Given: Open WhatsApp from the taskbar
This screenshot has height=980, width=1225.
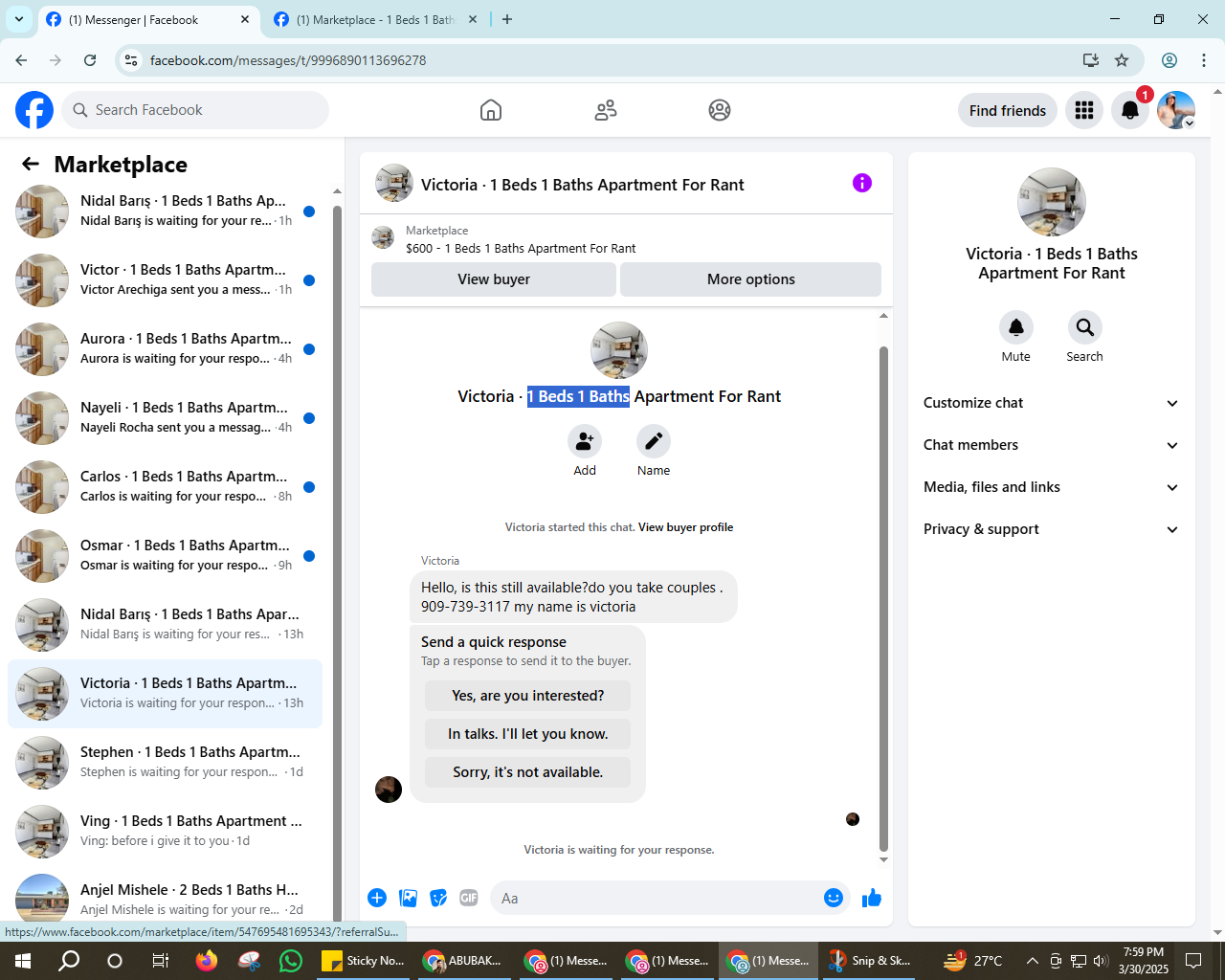Looking at the screenshot, I should tap(291, 961).
